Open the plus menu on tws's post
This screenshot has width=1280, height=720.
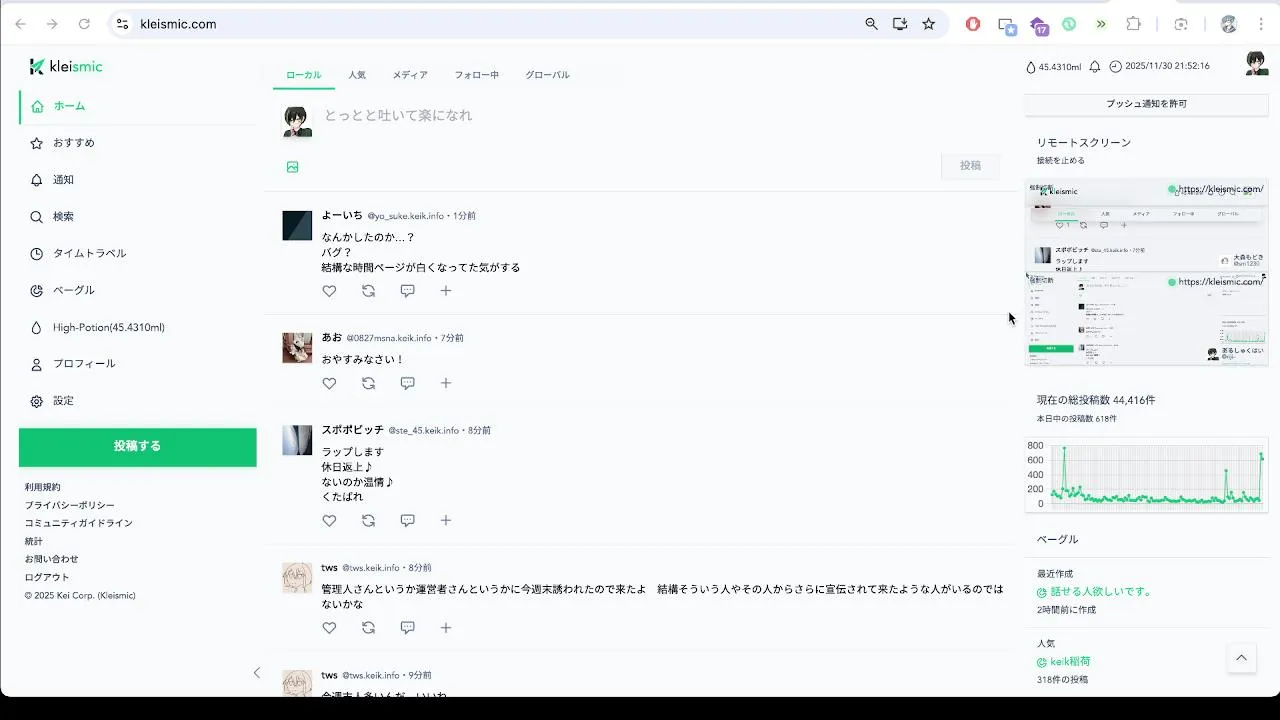click(446, 628)
